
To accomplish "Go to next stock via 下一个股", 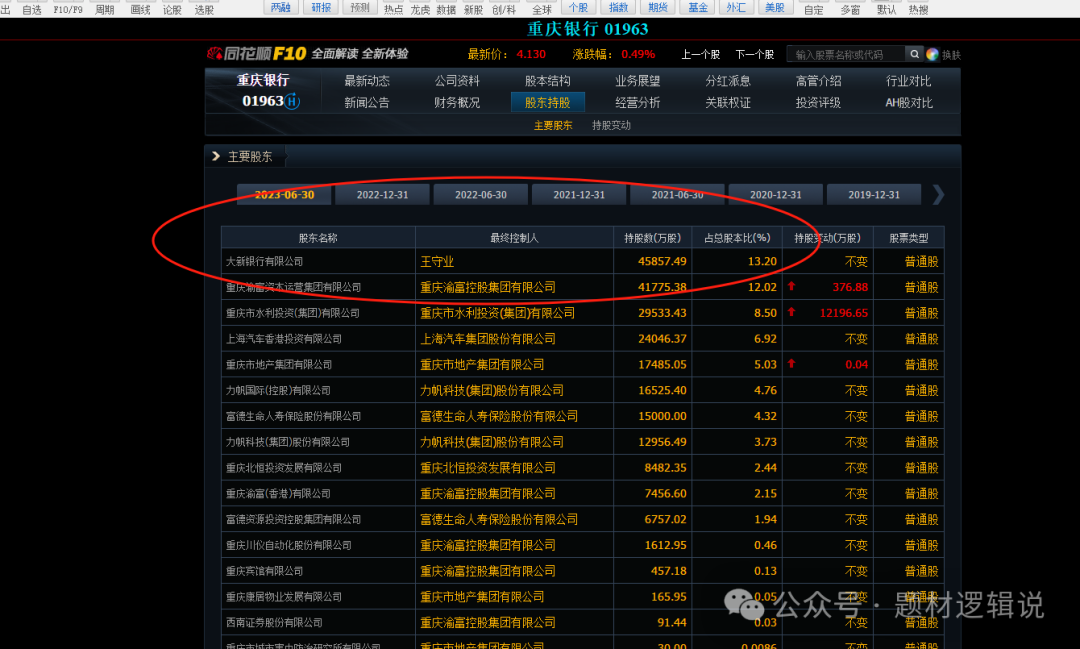I will pyautogui.click(x=755, y=54).
